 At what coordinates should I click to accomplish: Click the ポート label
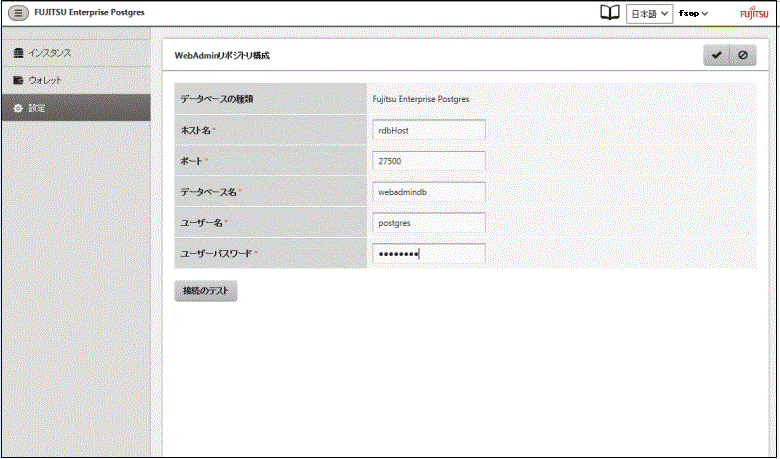pos(192,161)
